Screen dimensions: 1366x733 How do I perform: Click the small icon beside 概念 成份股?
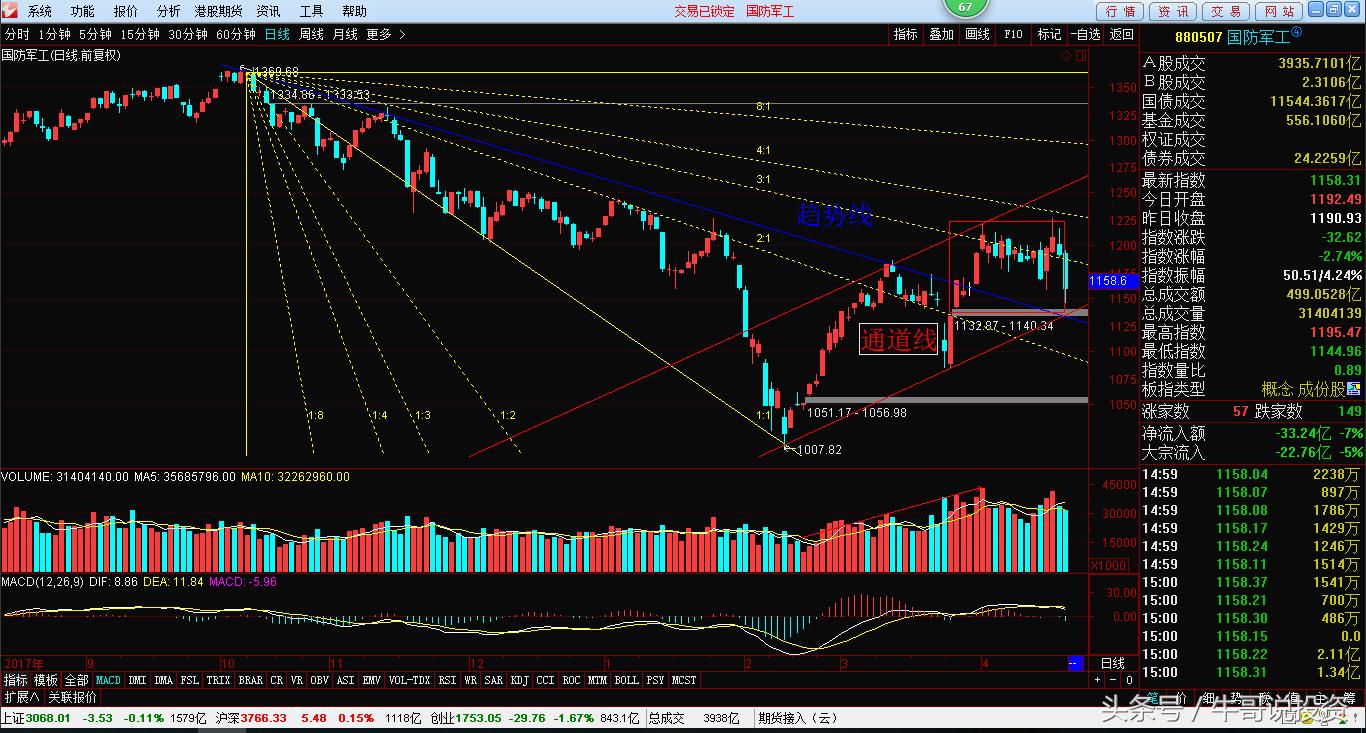[x=1354, y=389]
